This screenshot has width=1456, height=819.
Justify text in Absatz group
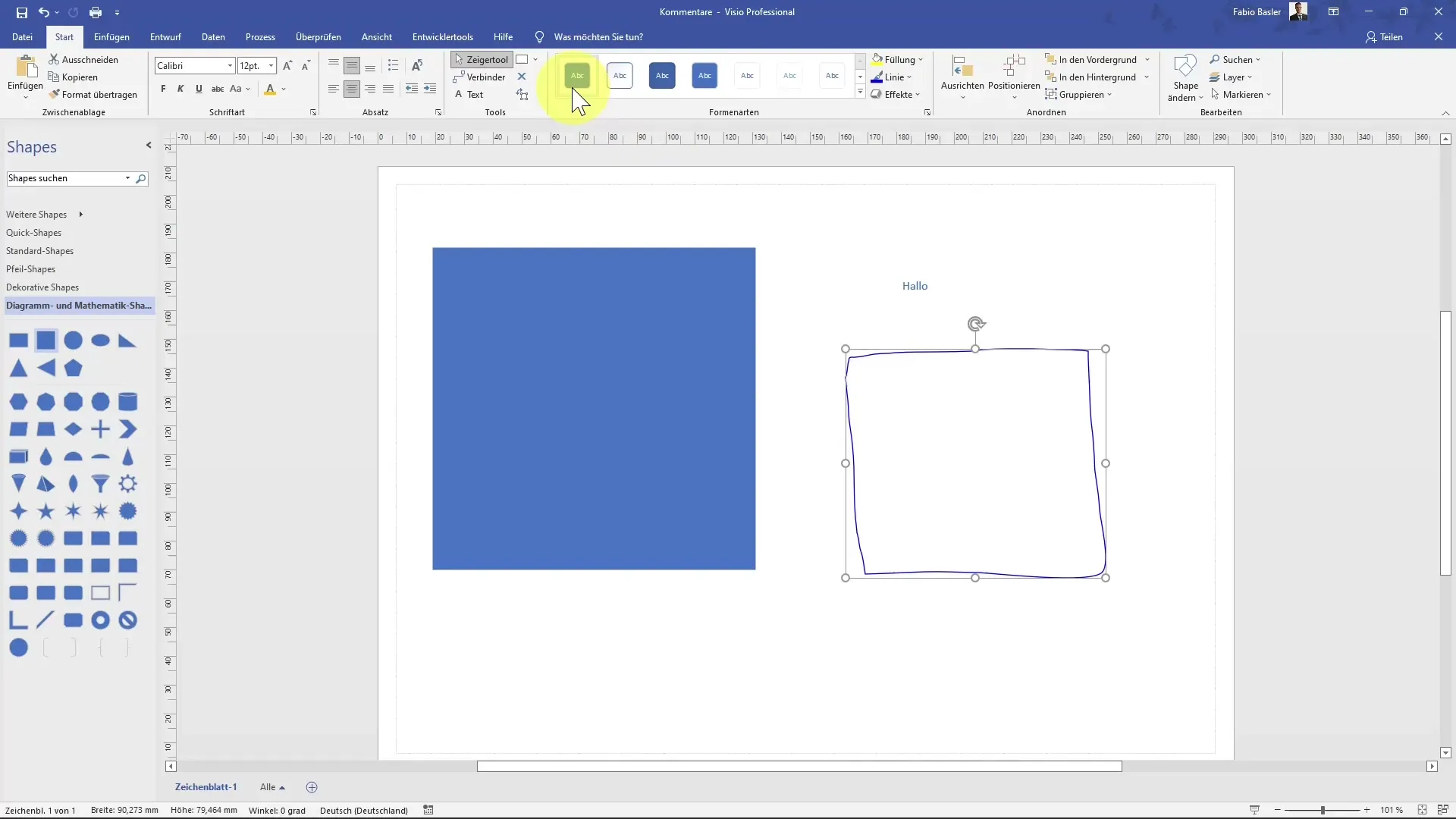(388, 89)
